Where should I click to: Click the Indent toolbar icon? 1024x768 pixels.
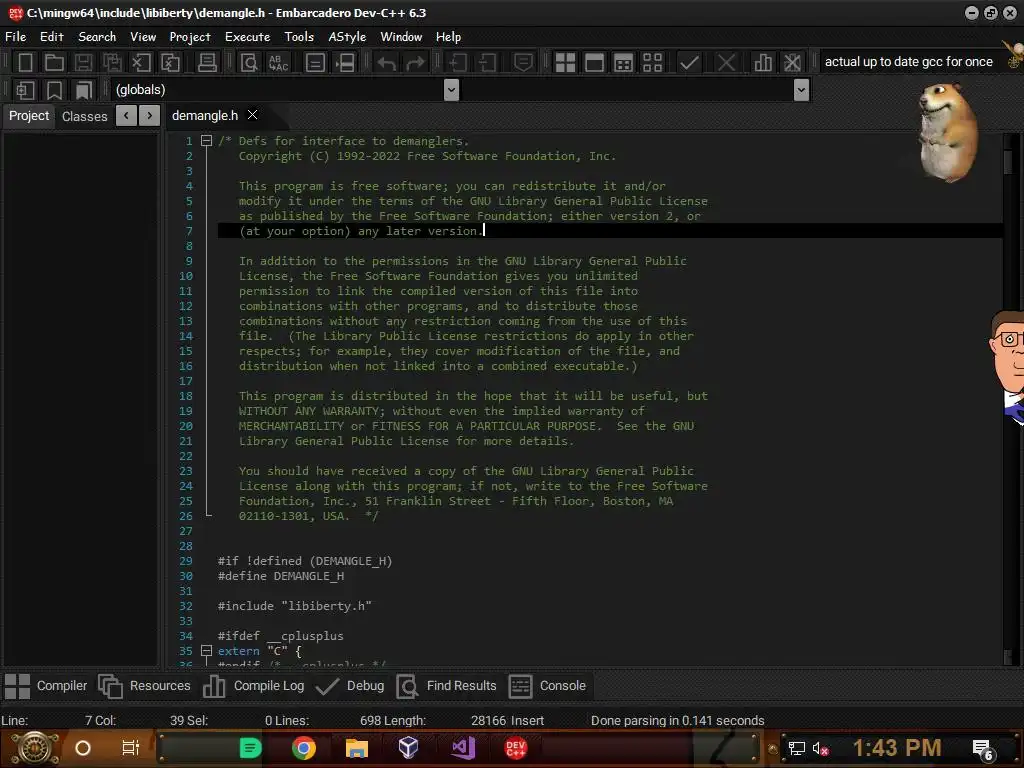click(x=458, y=63)
